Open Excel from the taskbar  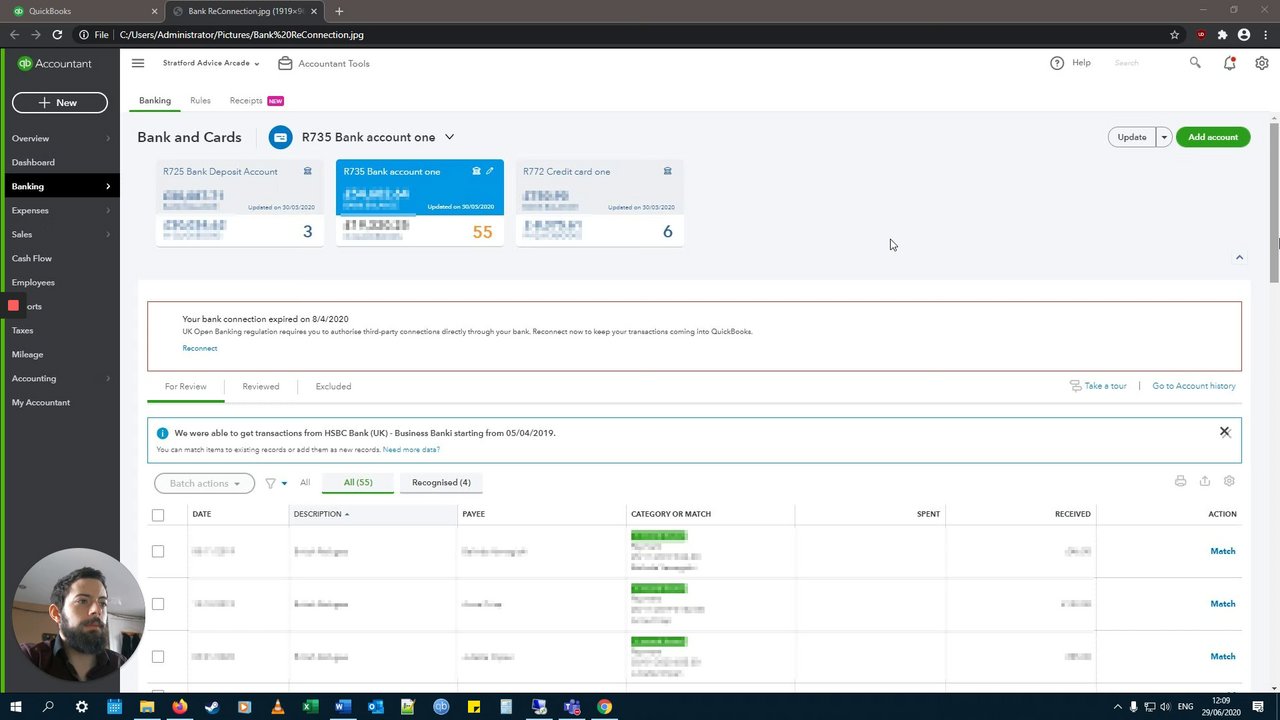coord(310,707)
